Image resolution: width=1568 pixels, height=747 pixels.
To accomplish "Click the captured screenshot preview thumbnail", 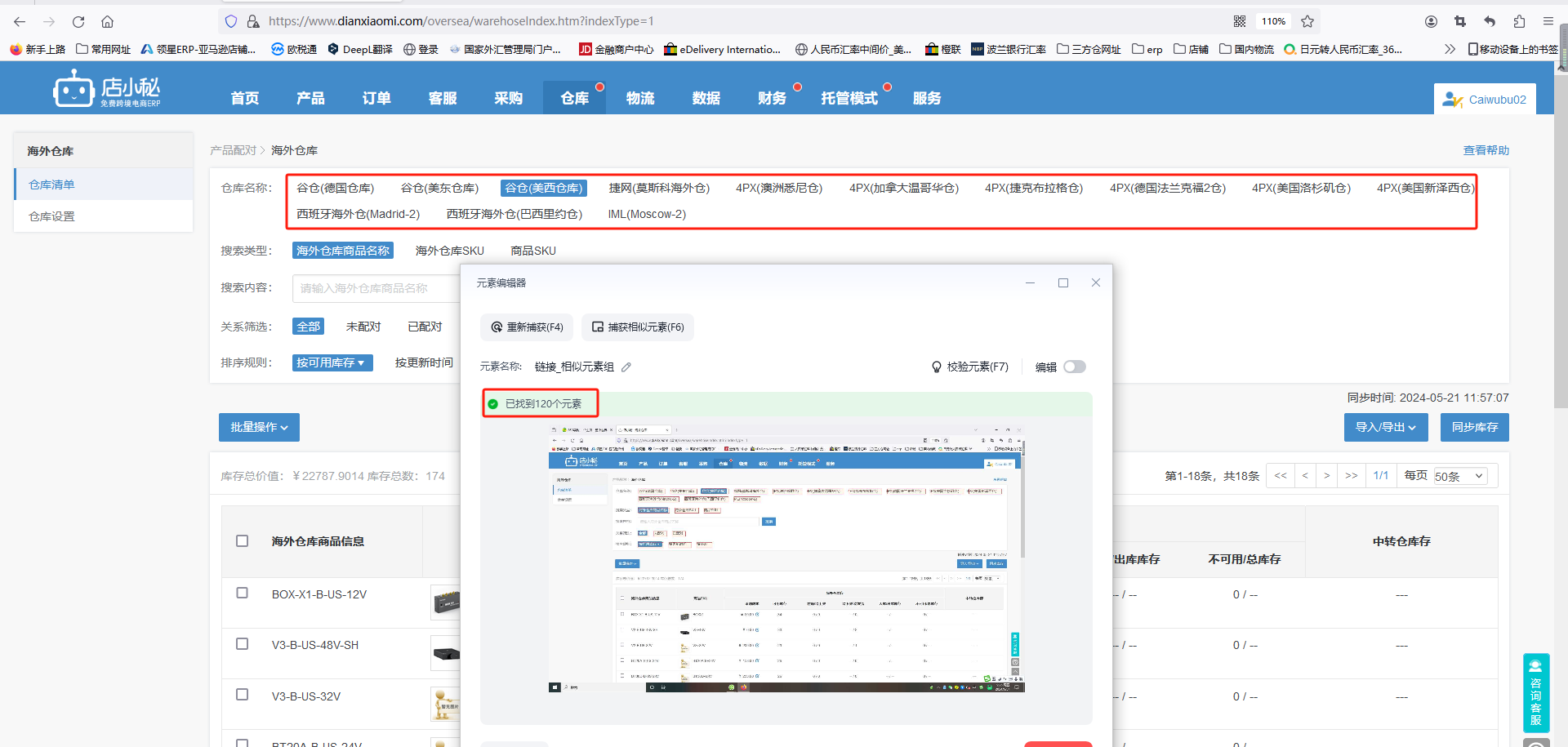I will [786, 559].
